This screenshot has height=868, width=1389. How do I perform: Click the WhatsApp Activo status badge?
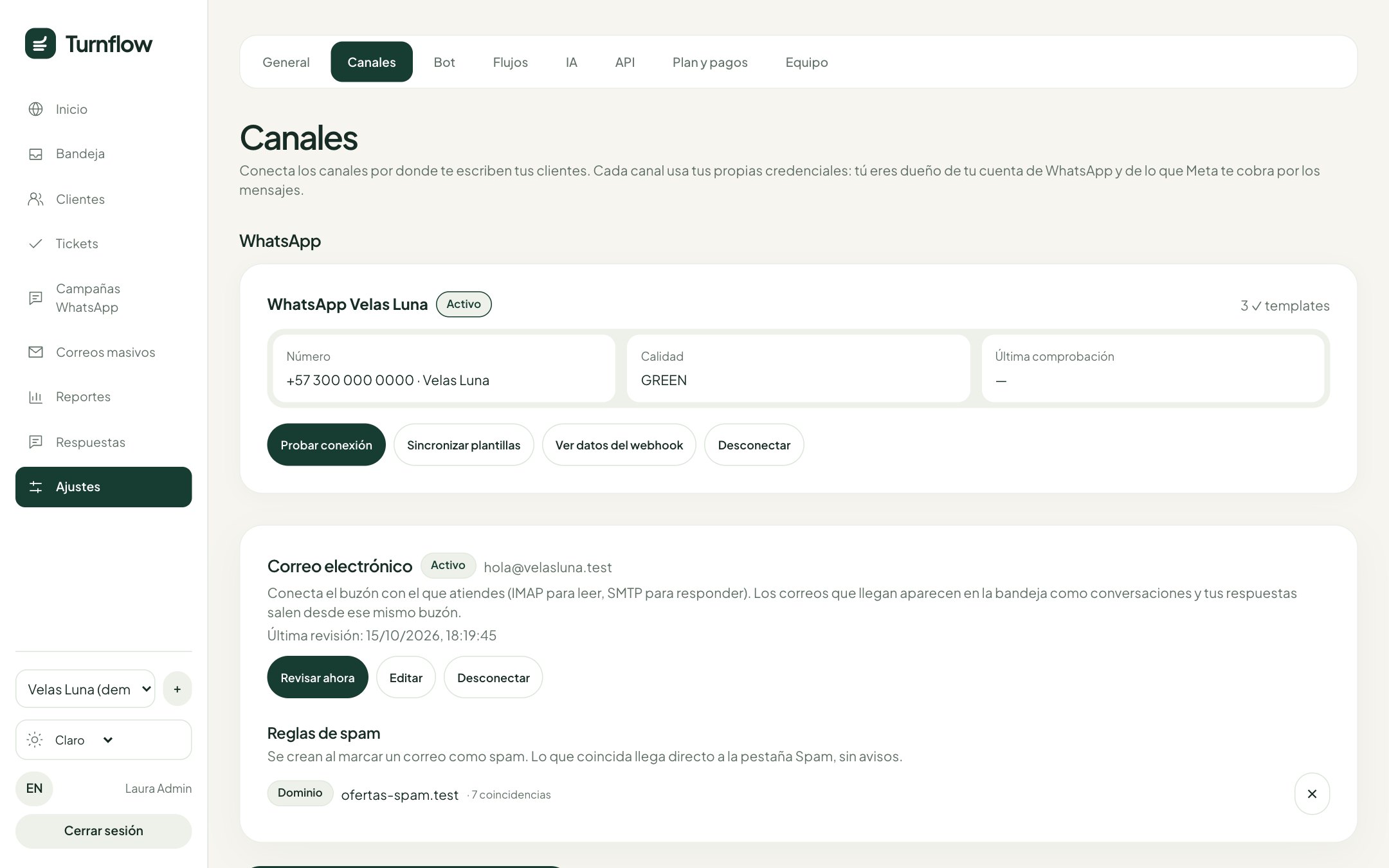tap(464, 304)
